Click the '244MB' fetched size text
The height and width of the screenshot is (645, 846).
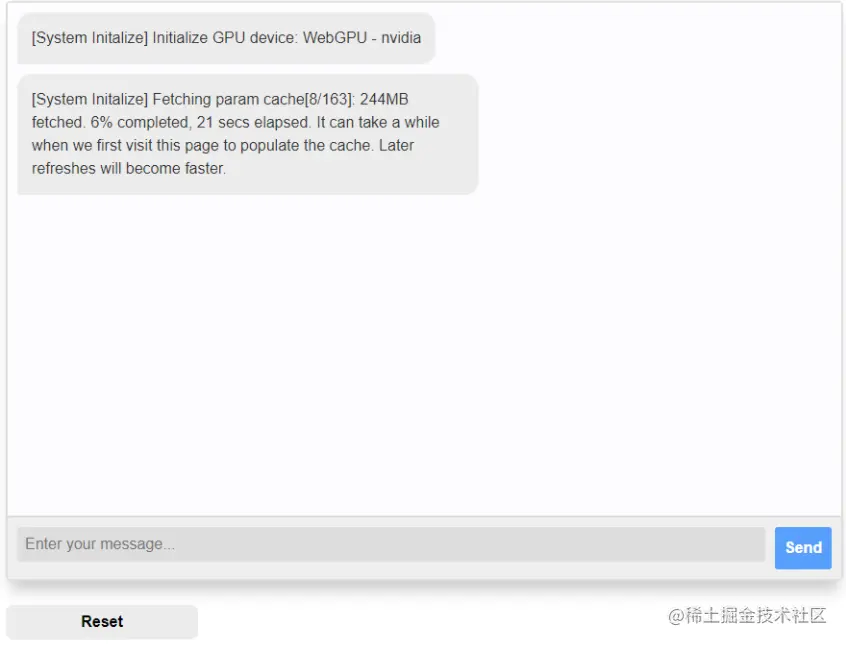pos(384,99)
